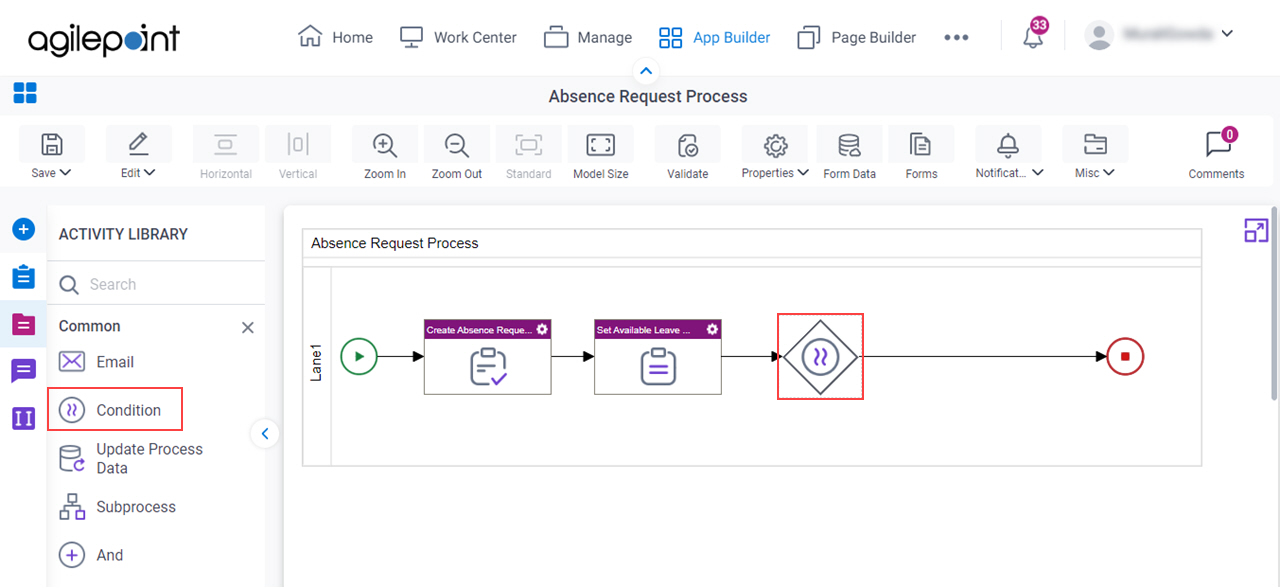Screen dimensions: 1280x588
Task: Expand the Save dropdown arrow
Action: pyautogui.click(x=66, y=173)
